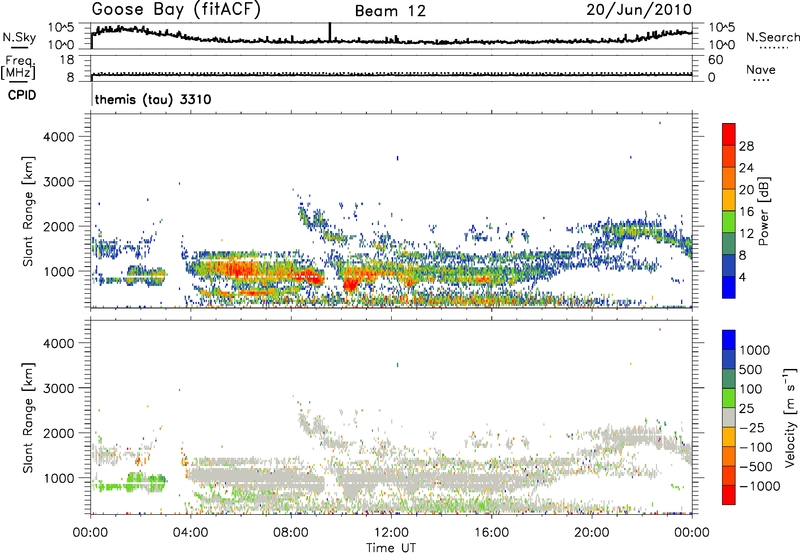This screenshot has width=800, height=554.
Task: Click the 'Time UT' axis title
Action: 391,548
